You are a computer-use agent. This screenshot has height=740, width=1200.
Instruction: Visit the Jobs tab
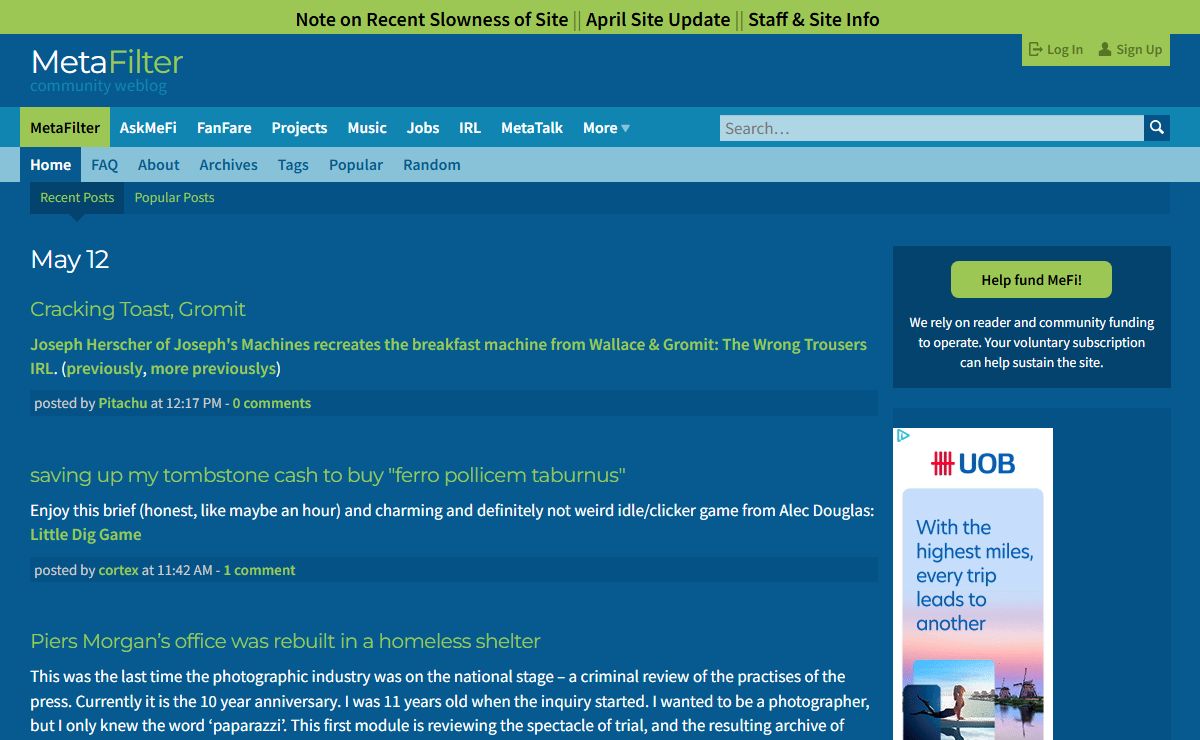coord(423,128)
